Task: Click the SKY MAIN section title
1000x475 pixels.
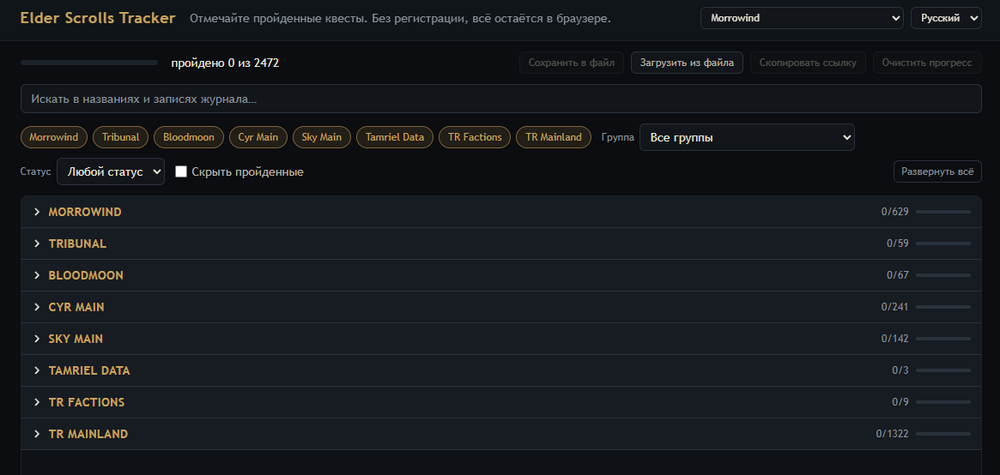Action: pos(76,339)
